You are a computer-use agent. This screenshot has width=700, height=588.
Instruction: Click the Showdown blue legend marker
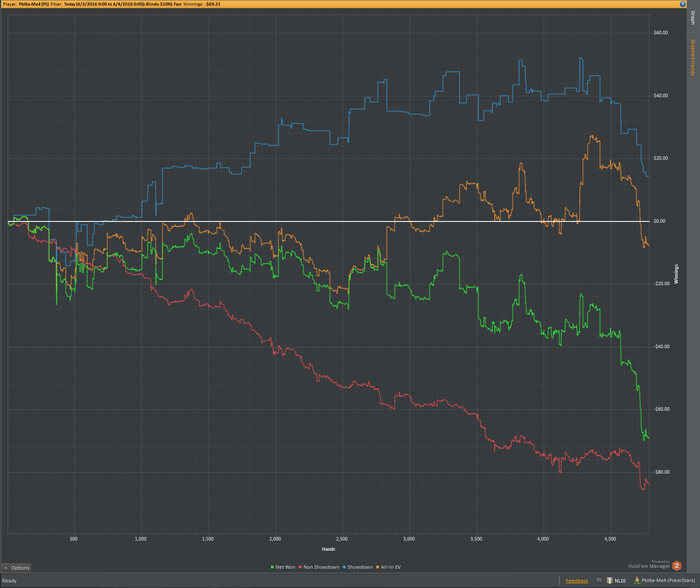345,567
